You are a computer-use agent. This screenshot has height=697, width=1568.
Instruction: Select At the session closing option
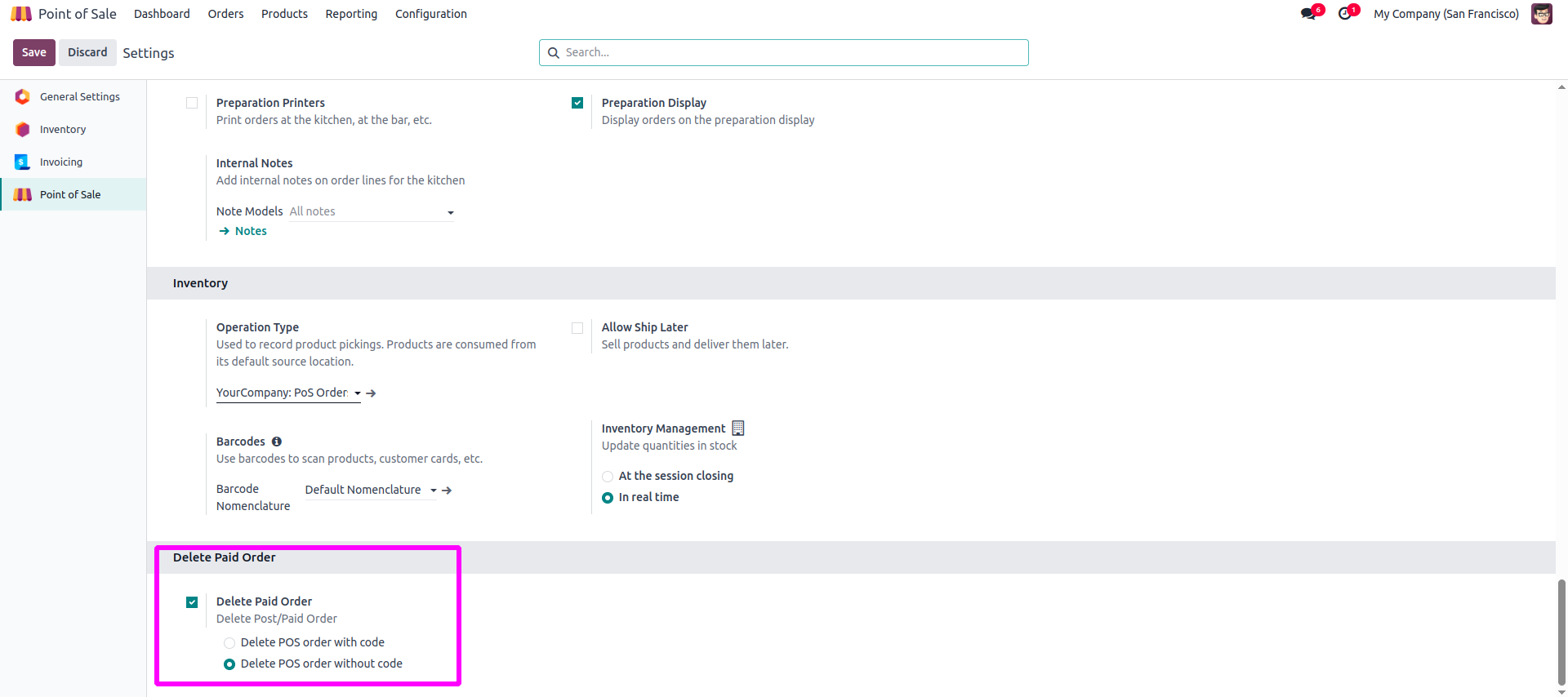click(608, 477)
